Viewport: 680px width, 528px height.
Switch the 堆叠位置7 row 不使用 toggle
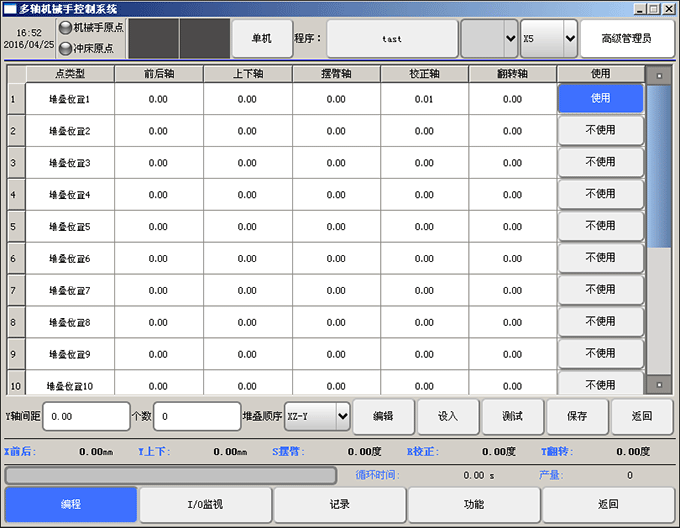click(600, 290)
